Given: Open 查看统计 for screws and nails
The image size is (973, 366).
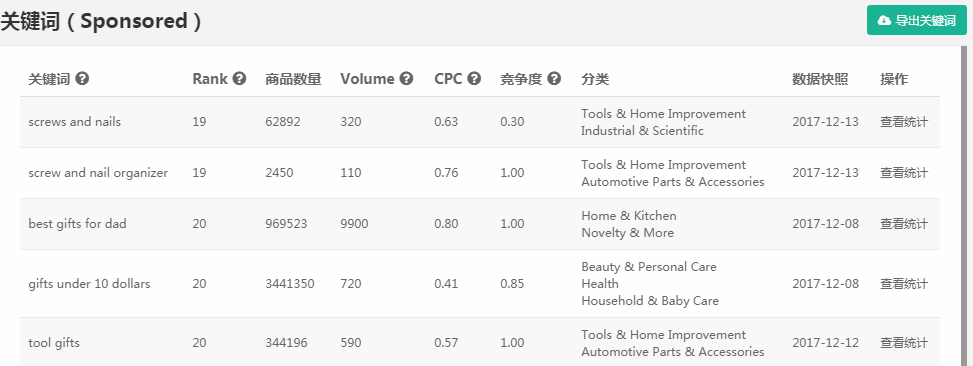Looking at the screenshot, I should (x=904, y=122).
